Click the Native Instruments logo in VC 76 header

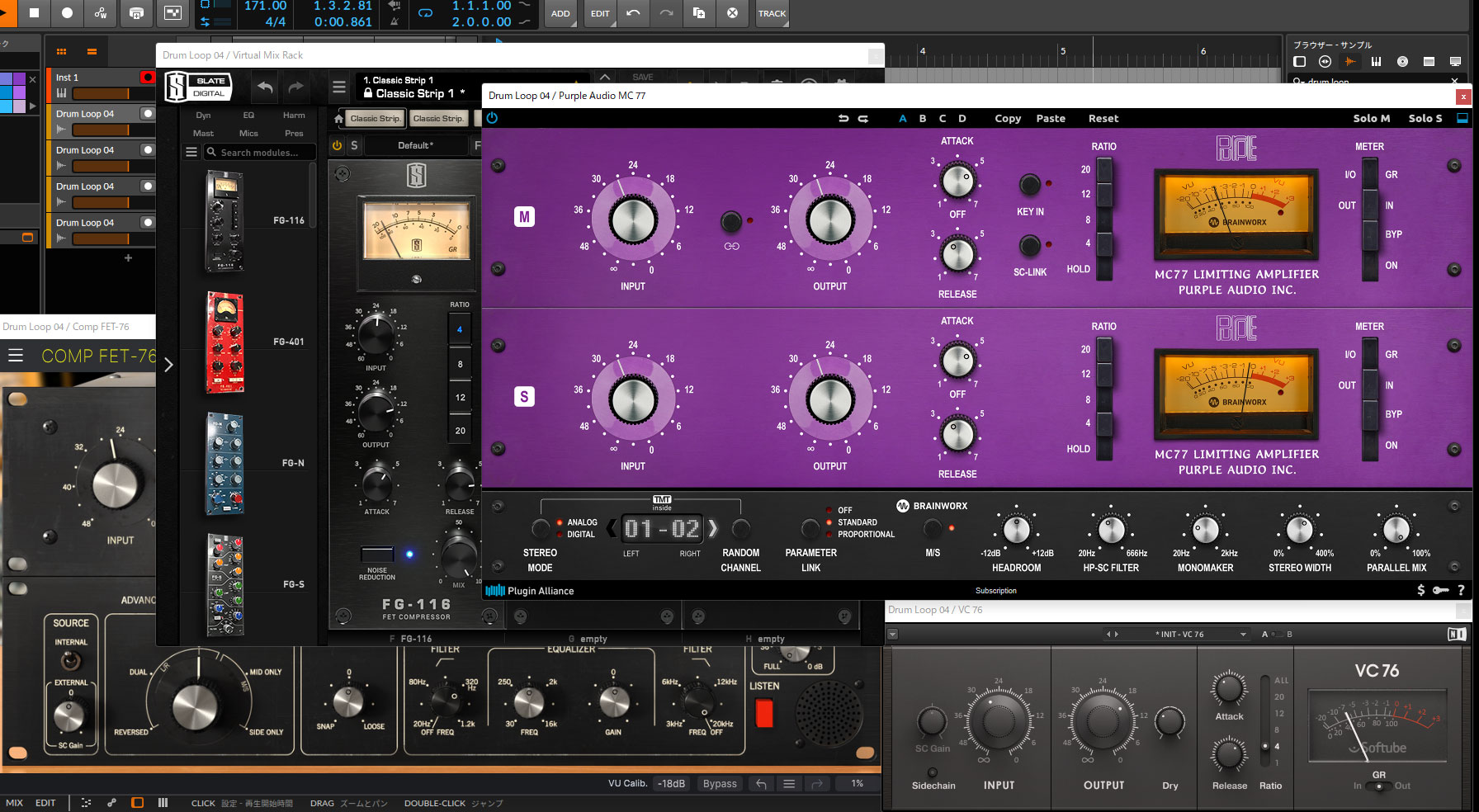(x=1458, y=634)
